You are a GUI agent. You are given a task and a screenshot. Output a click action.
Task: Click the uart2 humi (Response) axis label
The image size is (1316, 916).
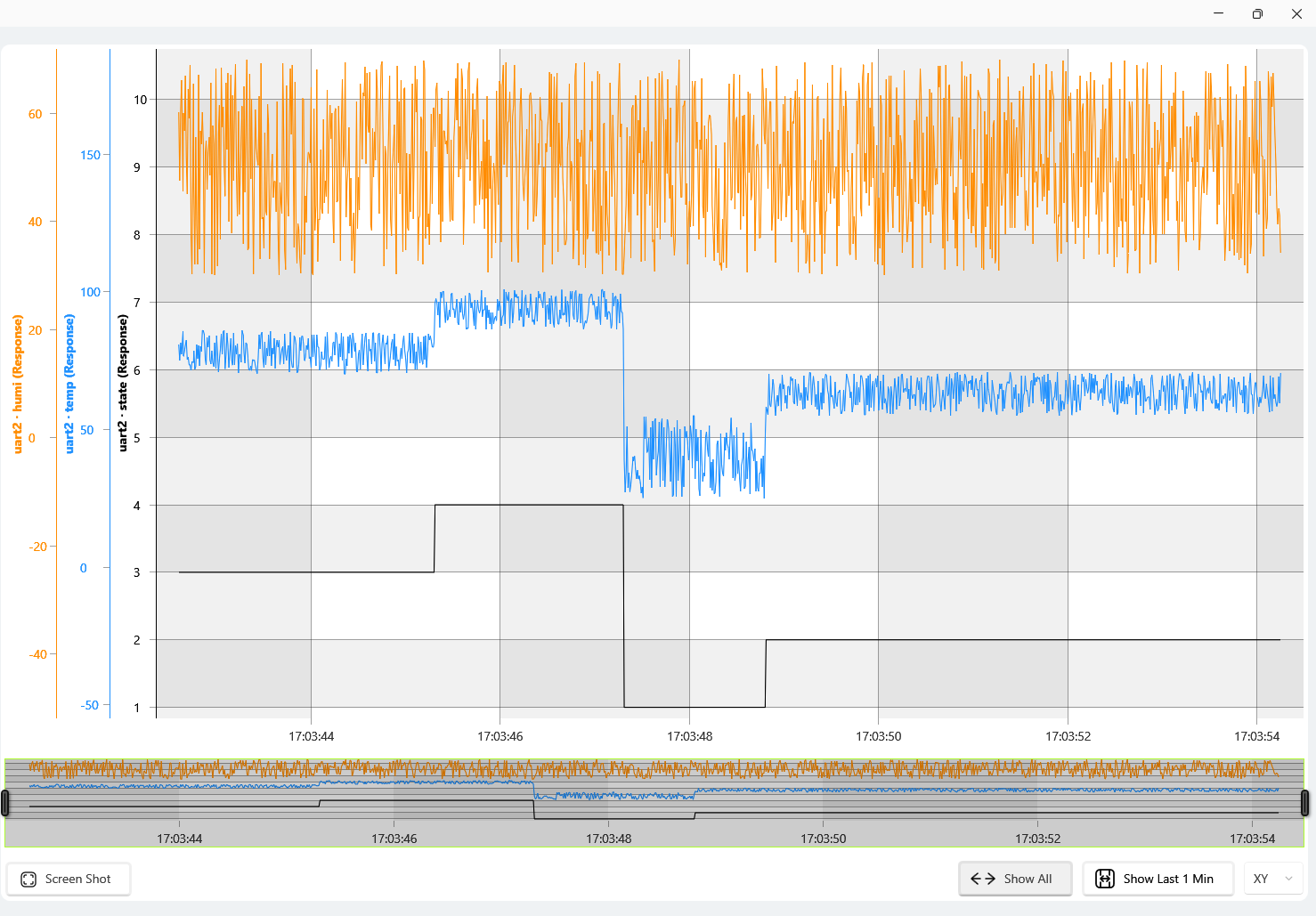coord(18,384)
